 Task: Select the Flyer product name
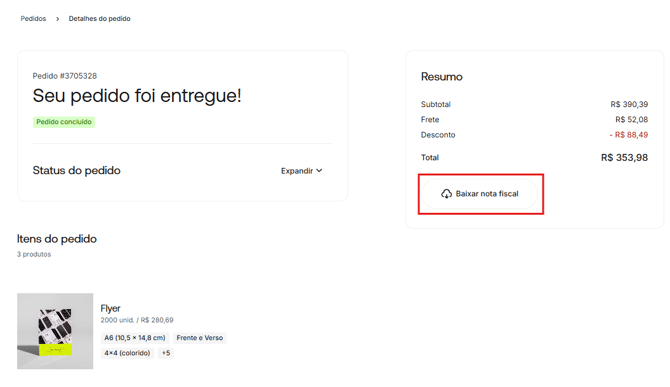110,308
